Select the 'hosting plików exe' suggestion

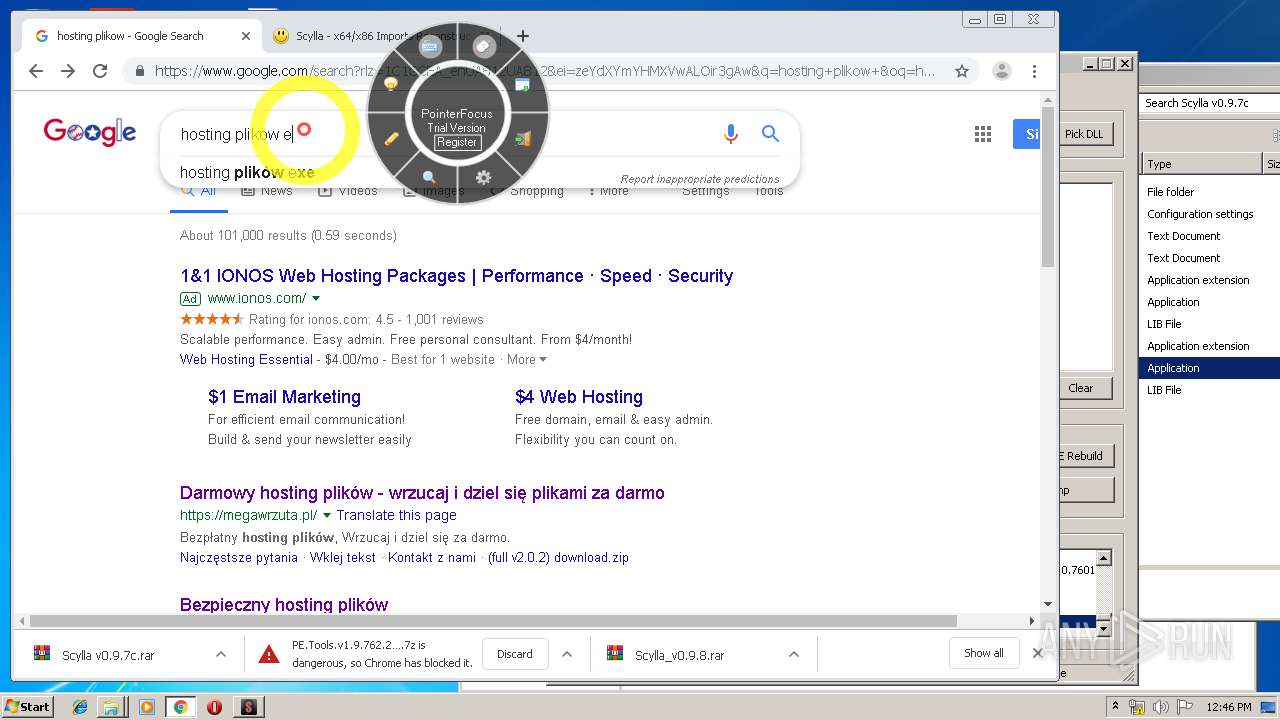click(x=247, y=172)
